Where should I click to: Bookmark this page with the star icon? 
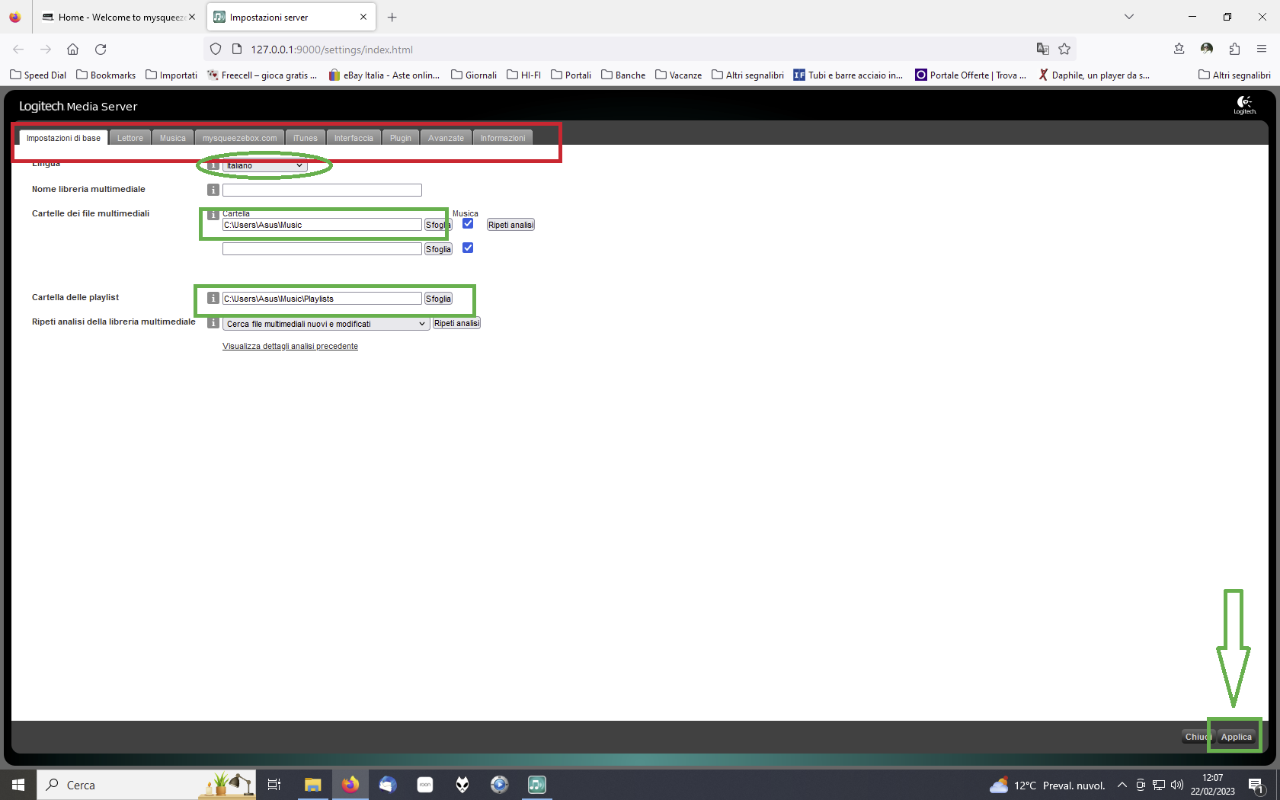pyautogui.click(x=1064, y=49)
